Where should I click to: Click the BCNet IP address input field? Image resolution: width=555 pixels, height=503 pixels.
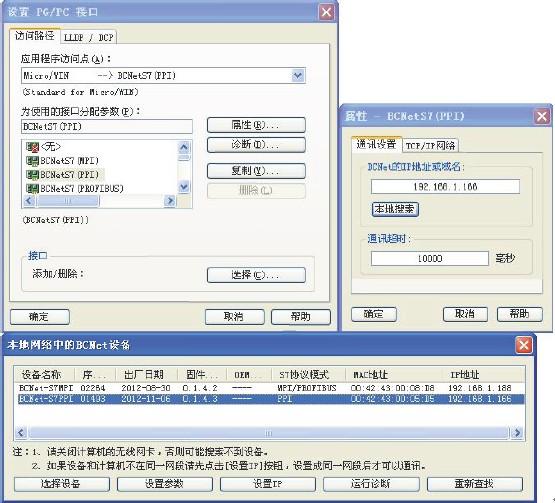point(445,187)
